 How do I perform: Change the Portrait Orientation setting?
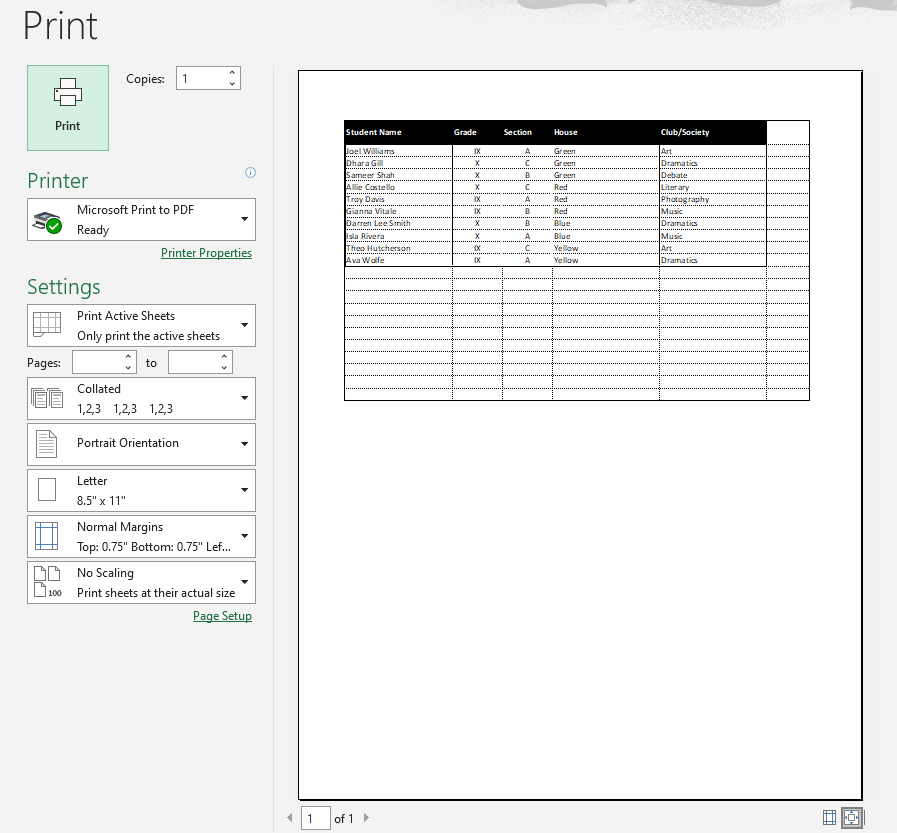[141, 444]
